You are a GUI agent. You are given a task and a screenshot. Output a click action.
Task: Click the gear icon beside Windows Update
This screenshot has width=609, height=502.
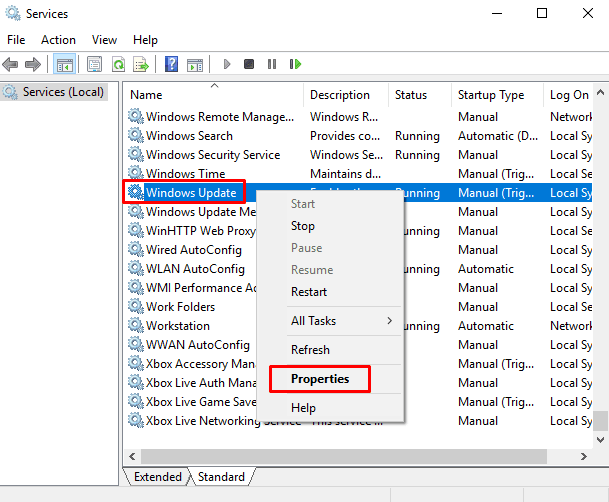[136, 192]
